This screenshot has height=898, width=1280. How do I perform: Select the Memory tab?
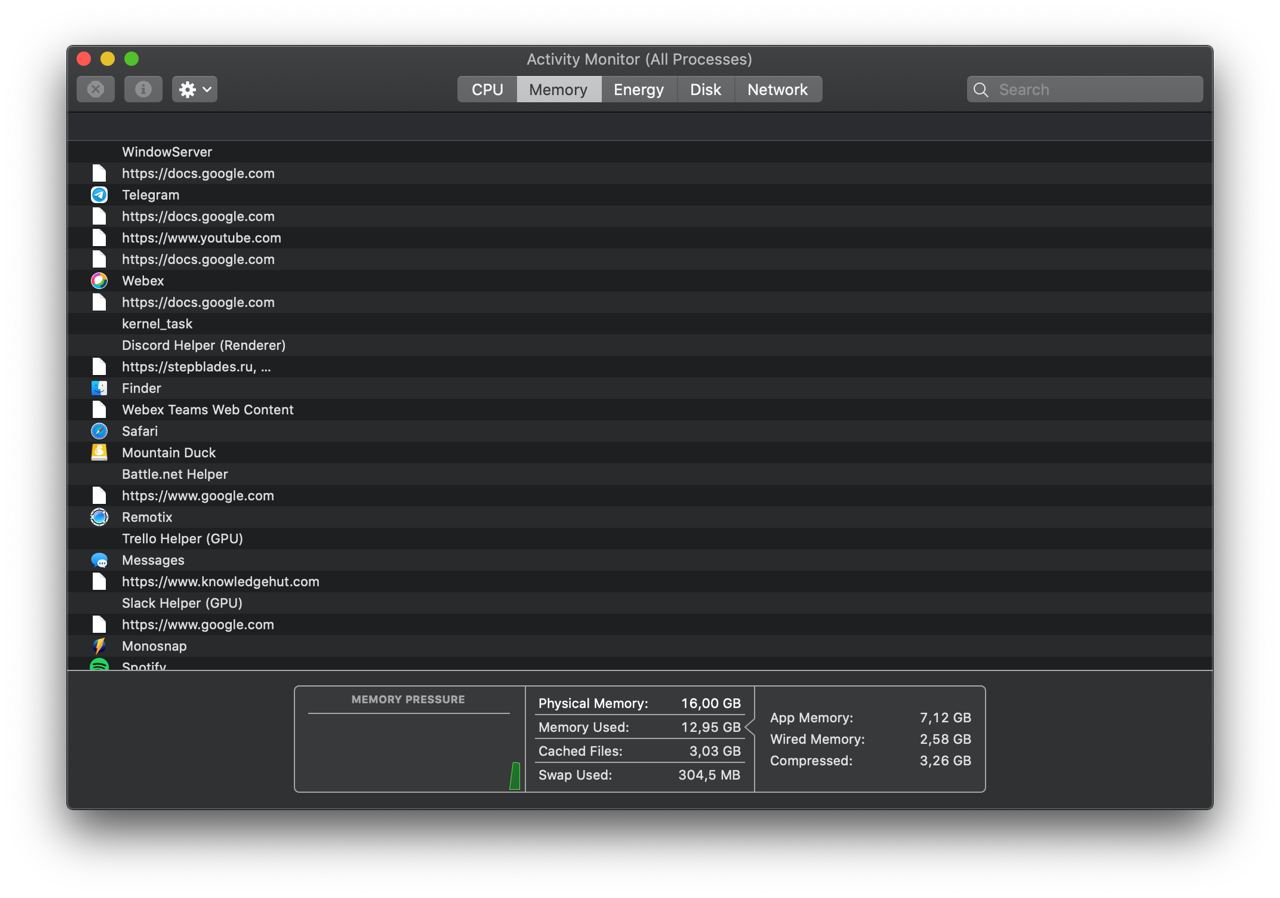pos(558,89)
